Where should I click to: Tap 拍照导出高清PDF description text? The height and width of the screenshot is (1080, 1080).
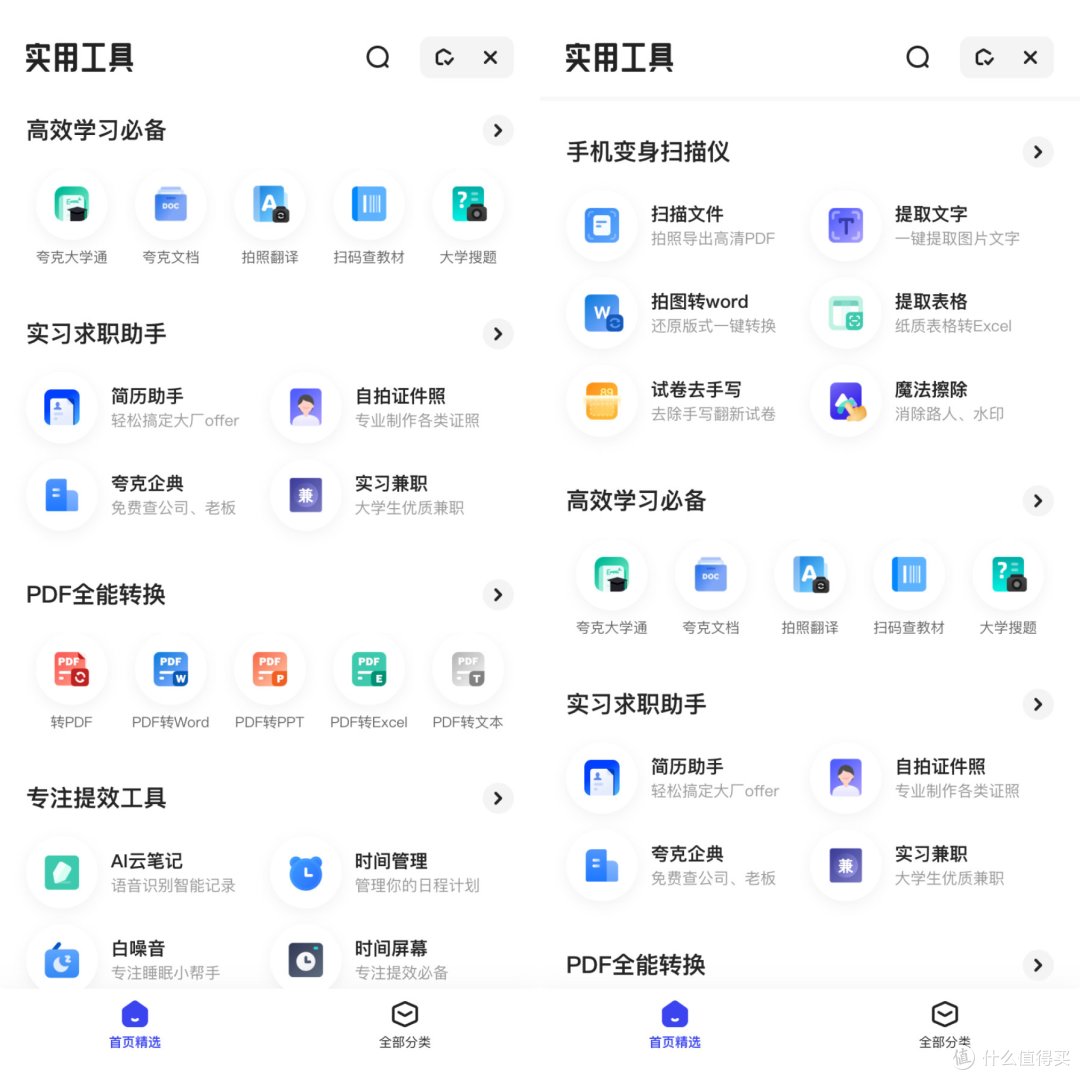pos(713,239)
